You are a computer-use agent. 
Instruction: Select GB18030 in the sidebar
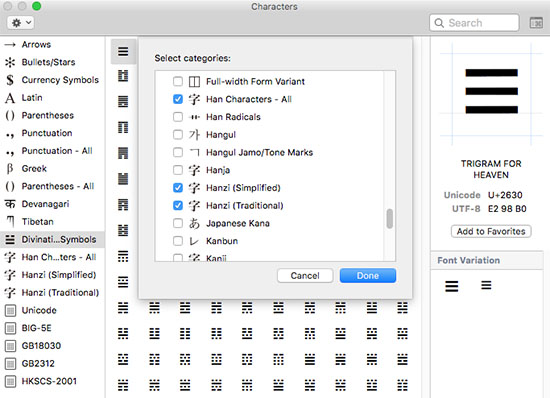pos(41,346)
